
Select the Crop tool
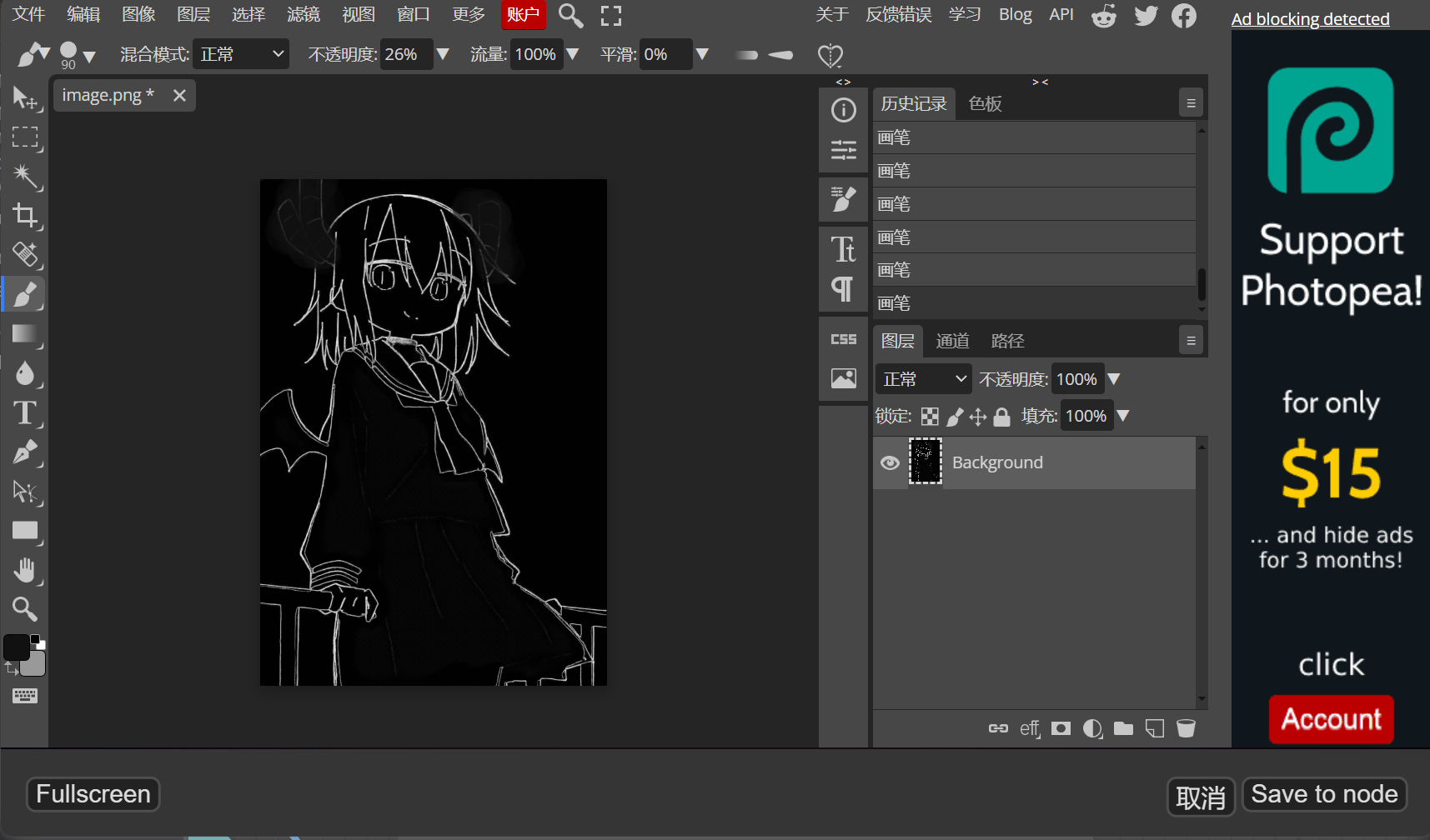pos(25,216)
